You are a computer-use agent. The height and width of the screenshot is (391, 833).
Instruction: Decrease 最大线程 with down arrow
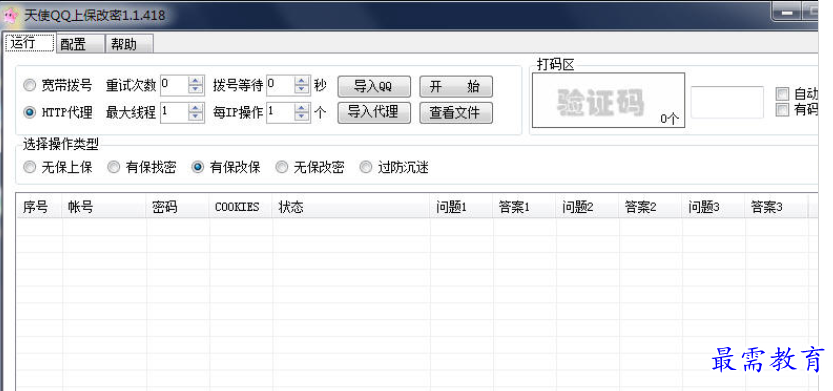click(x=196, y=116)
